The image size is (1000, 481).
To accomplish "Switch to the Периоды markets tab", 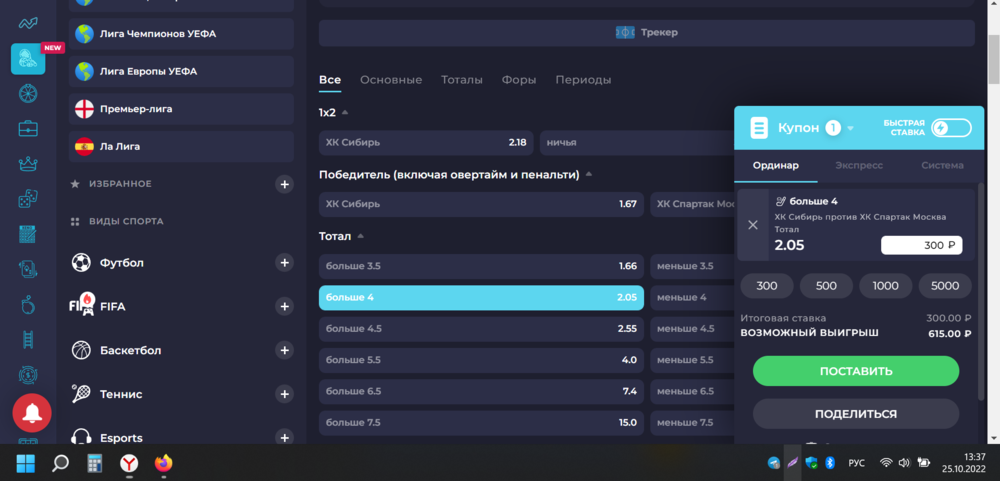I will tap(583, 80).
